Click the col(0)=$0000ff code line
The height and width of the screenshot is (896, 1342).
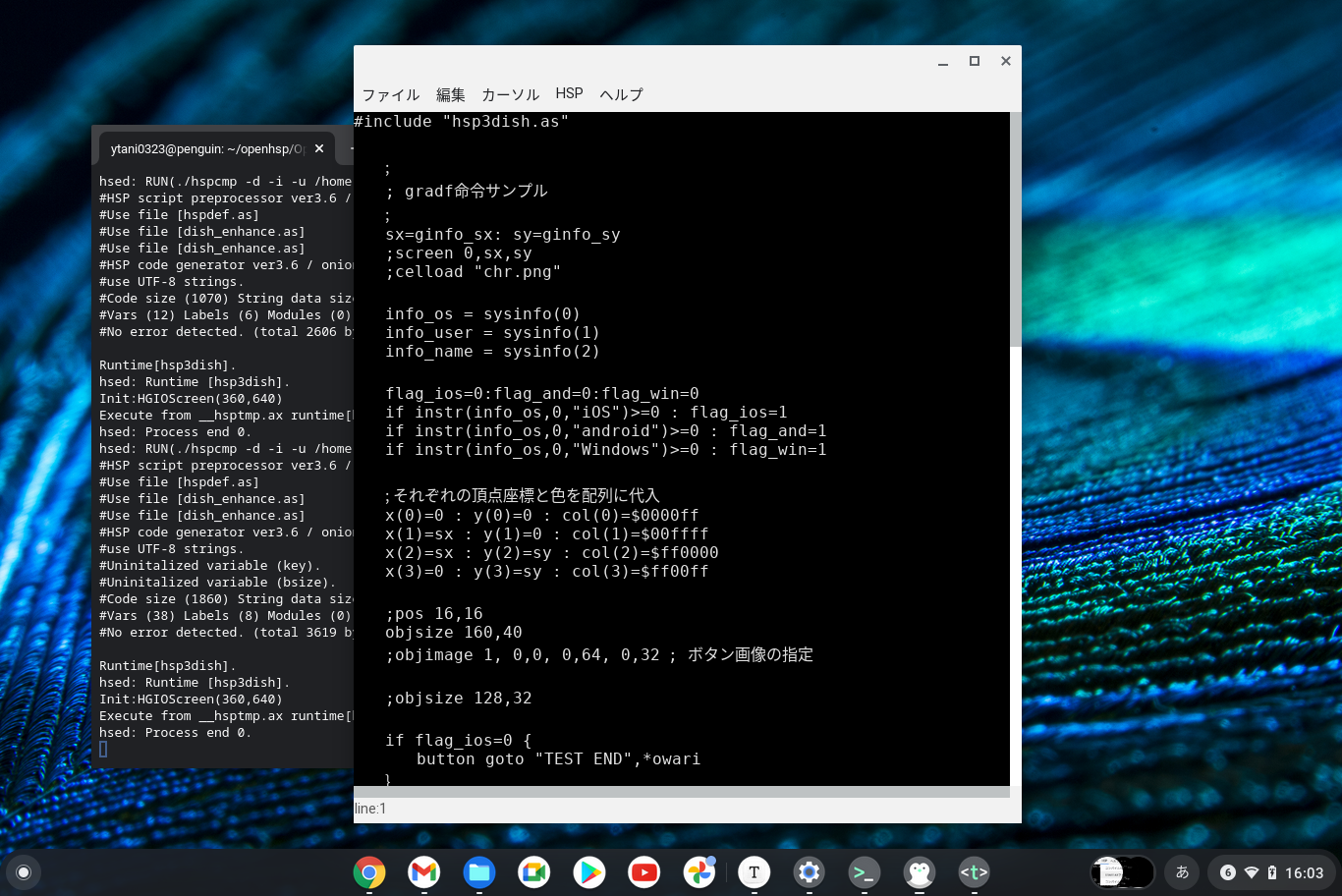click(542, 516)
